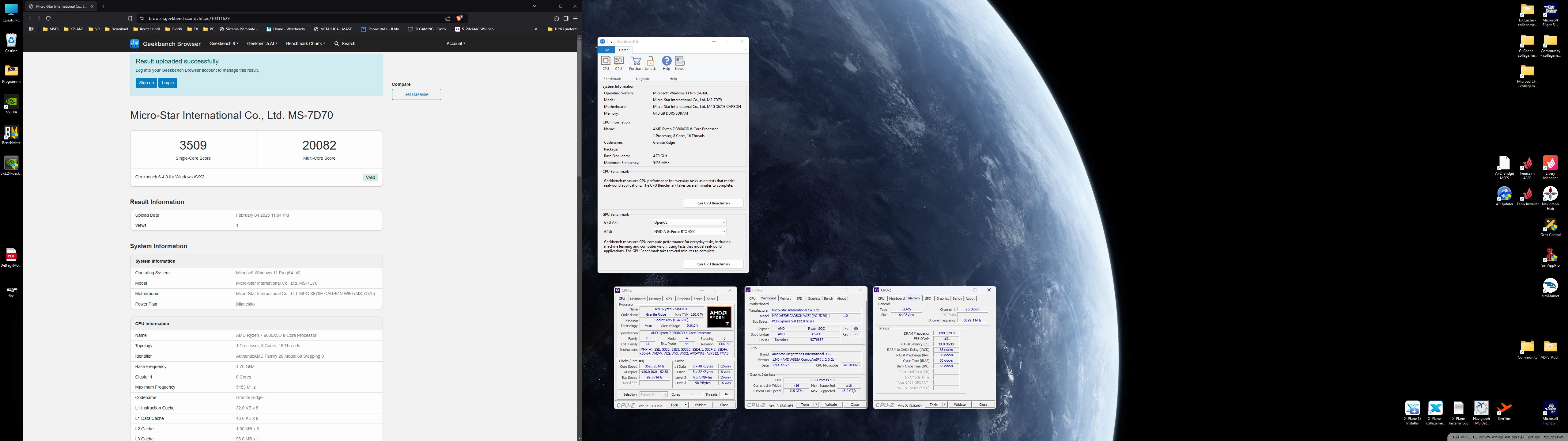1568x441 pixels.
Task: Open a new browser tab with plus
Action: tap(104, 6)
